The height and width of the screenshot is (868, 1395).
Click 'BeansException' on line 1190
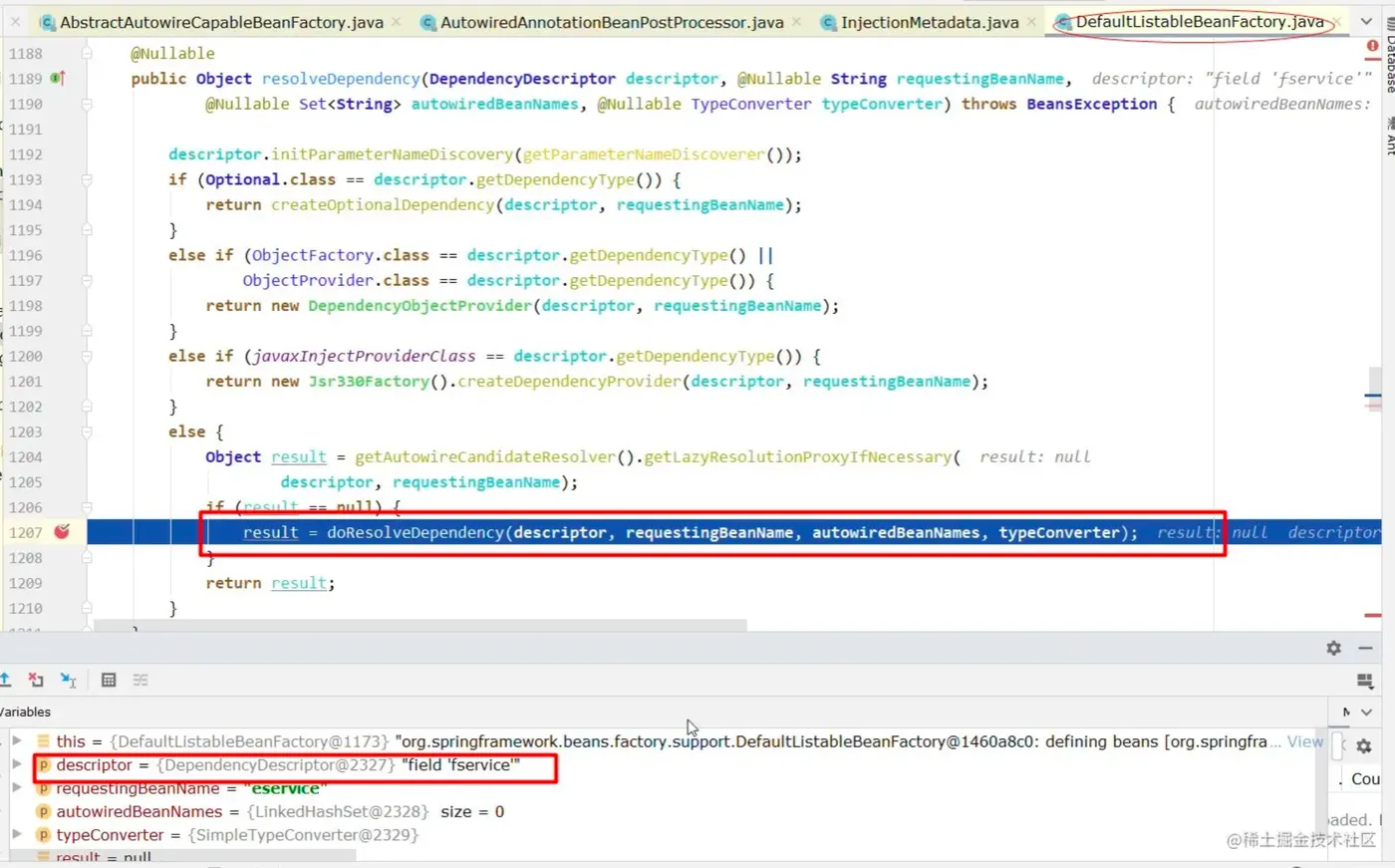pyautogui.click(x=1092, y=104)
